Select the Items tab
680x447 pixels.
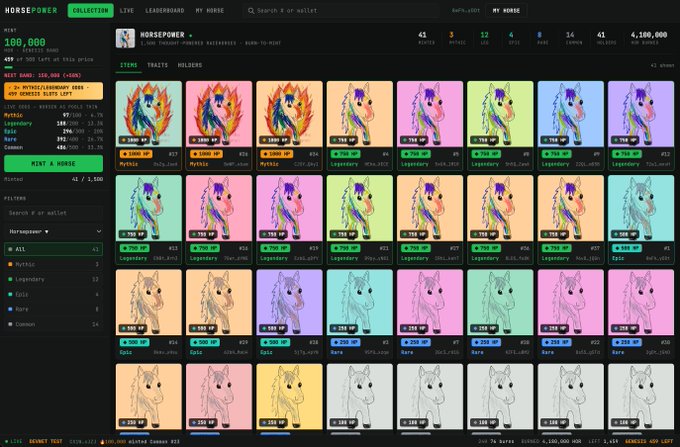point(128,65)
